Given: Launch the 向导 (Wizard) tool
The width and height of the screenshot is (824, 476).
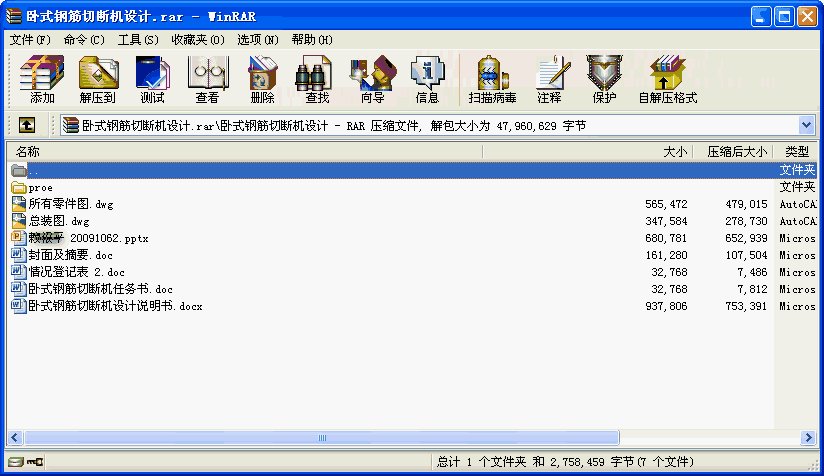Looking at the screenshot, I should pos(372,80).
